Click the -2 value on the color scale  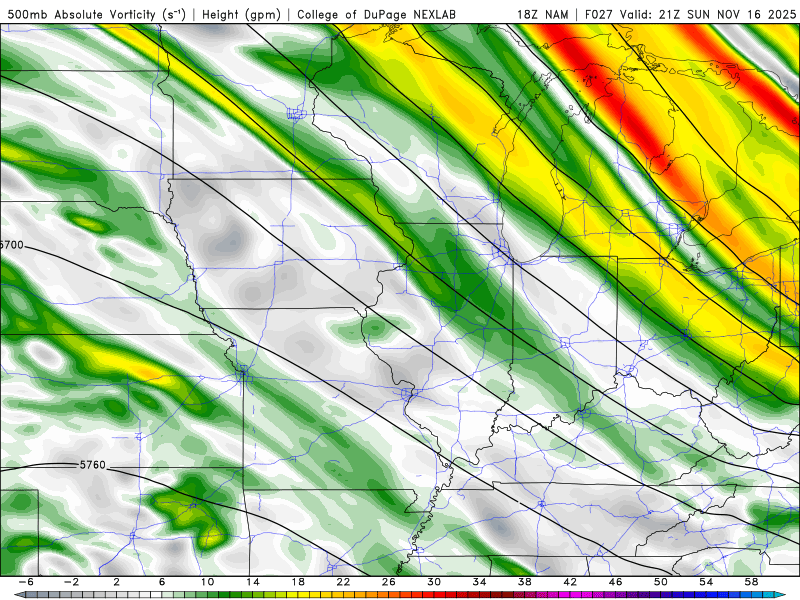[x=71, y=582]
